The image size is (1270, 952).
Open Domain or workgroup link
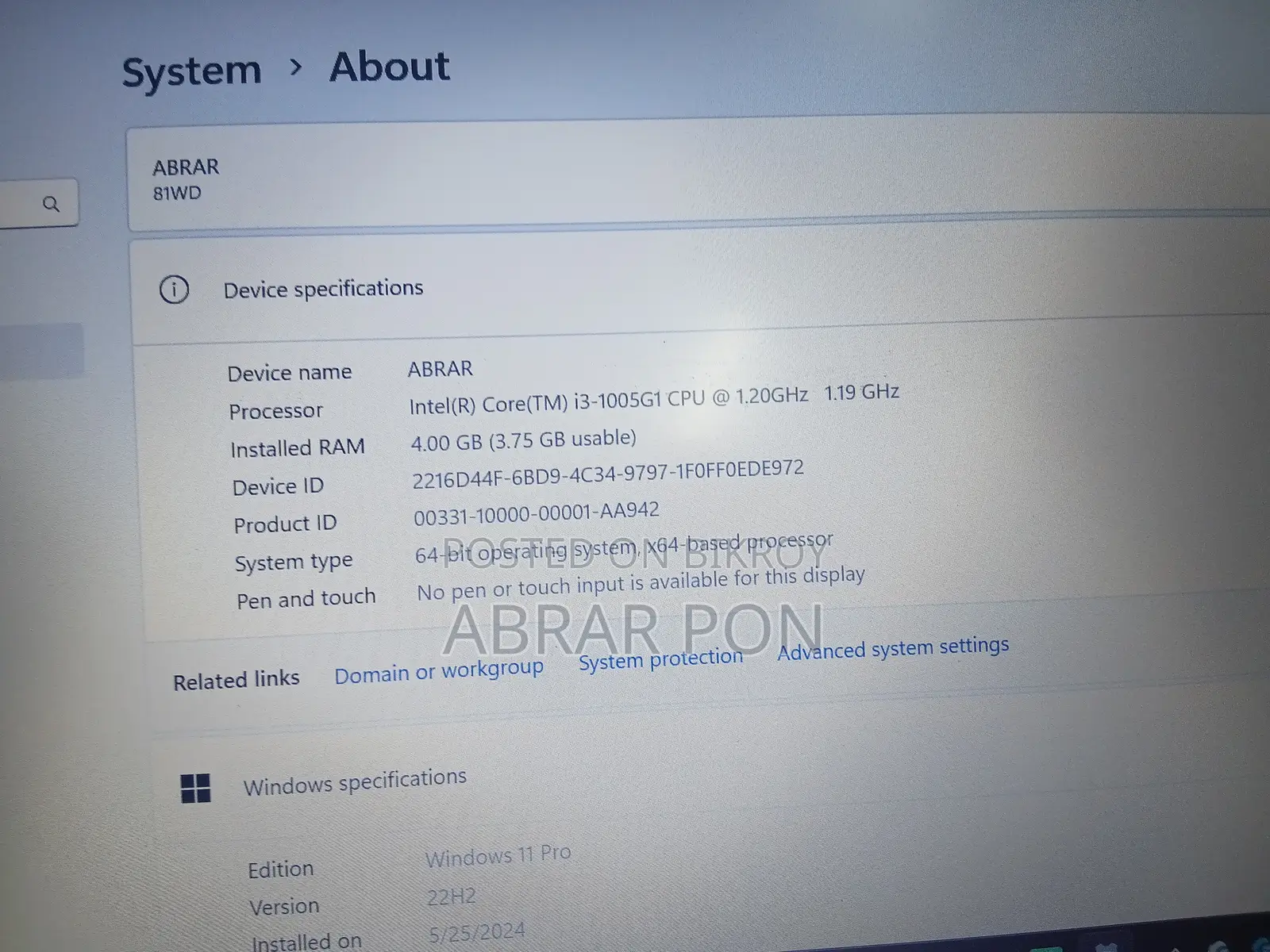point(439,671)
